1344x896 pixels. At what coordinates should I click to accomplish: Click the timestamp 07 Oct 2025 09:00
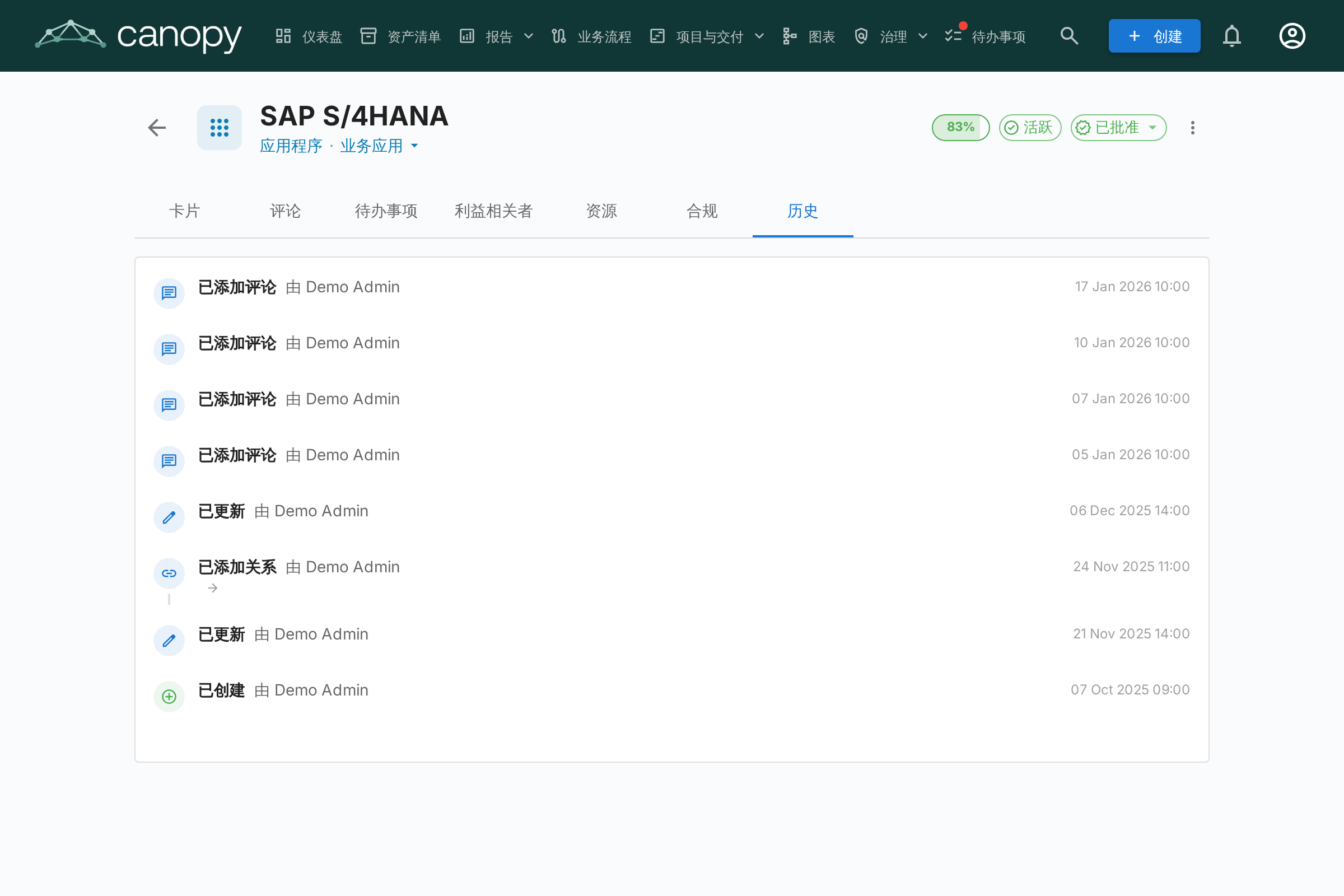tap(1130, 690)
